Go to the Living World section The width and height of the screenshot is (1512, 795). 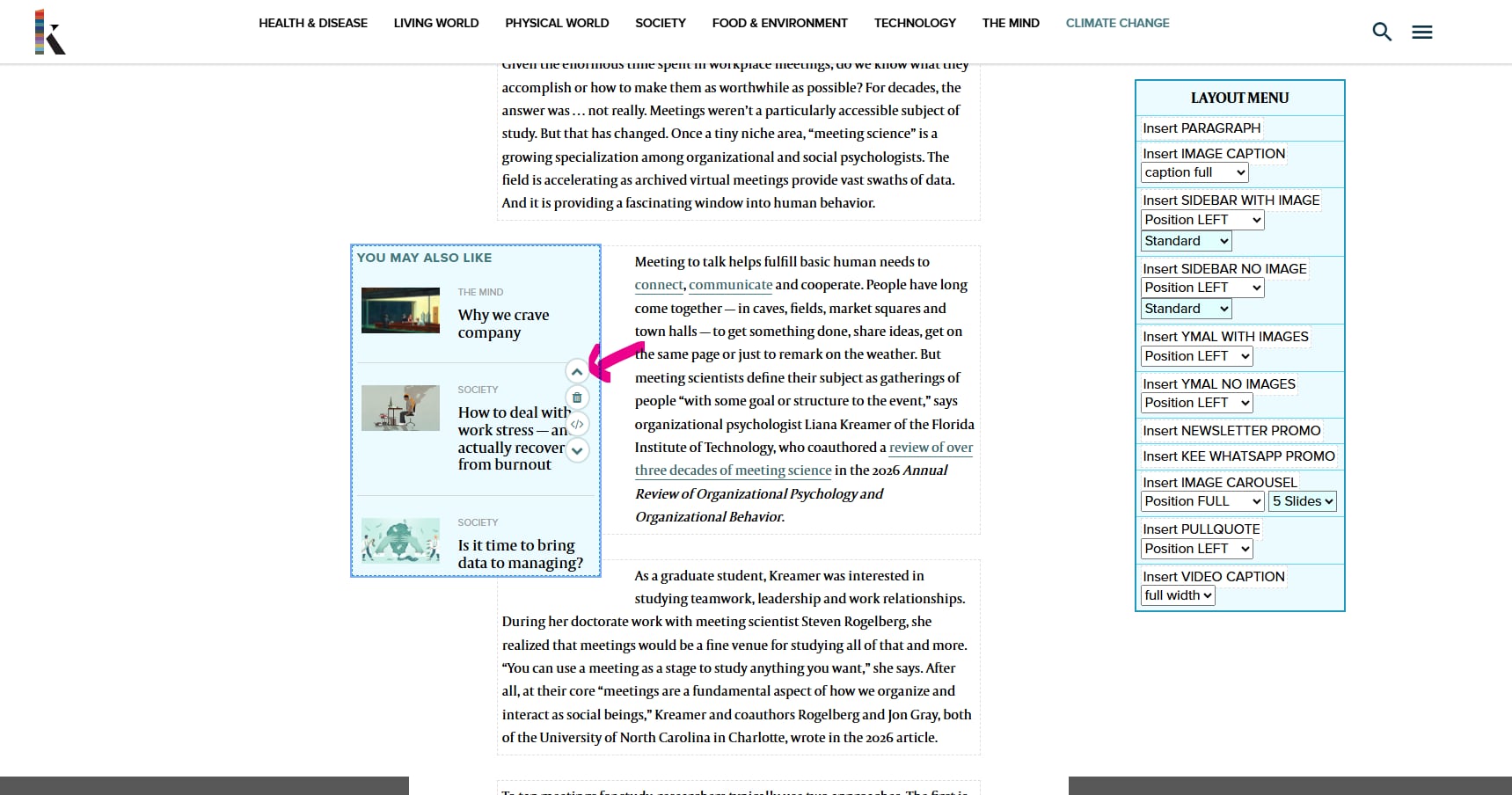click(436, 23)
